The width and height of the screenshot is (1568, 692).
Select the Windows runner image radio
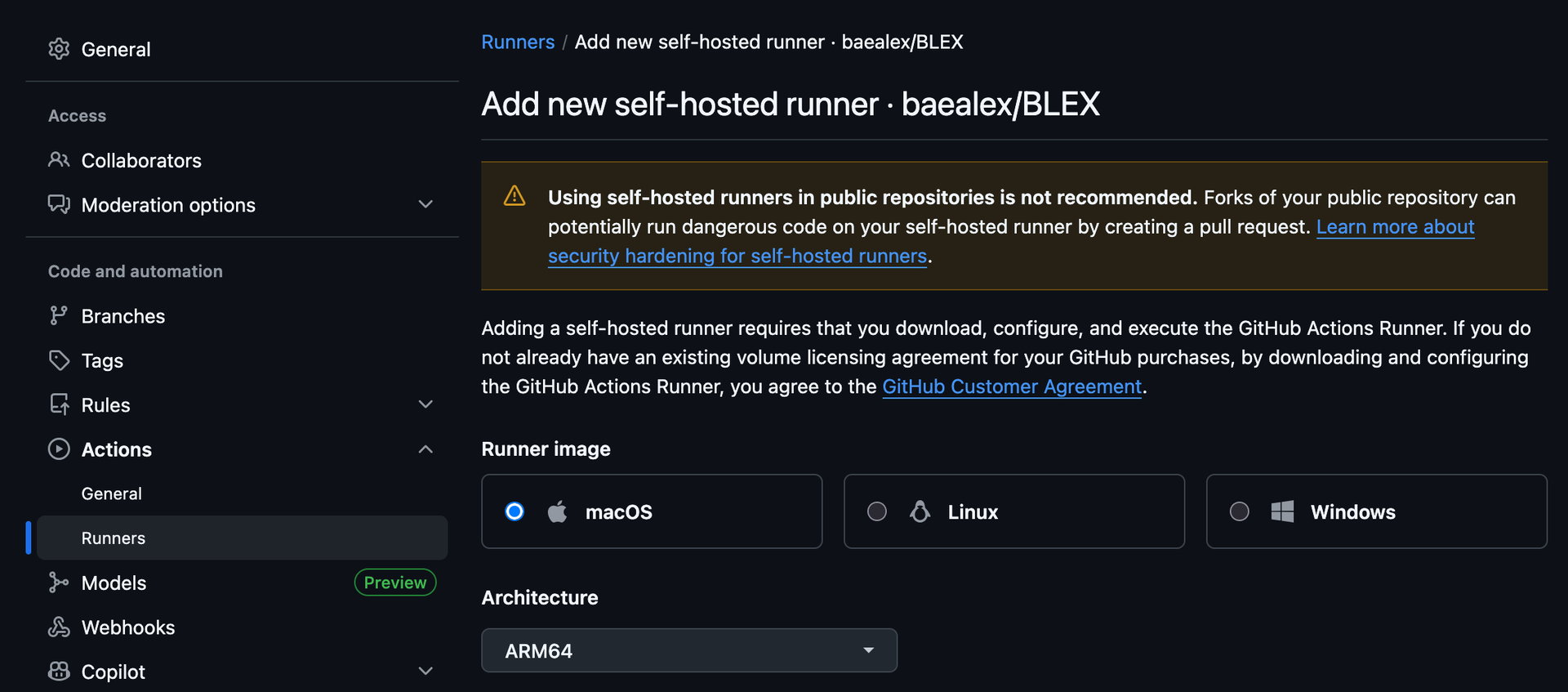tap(1240, 511)
